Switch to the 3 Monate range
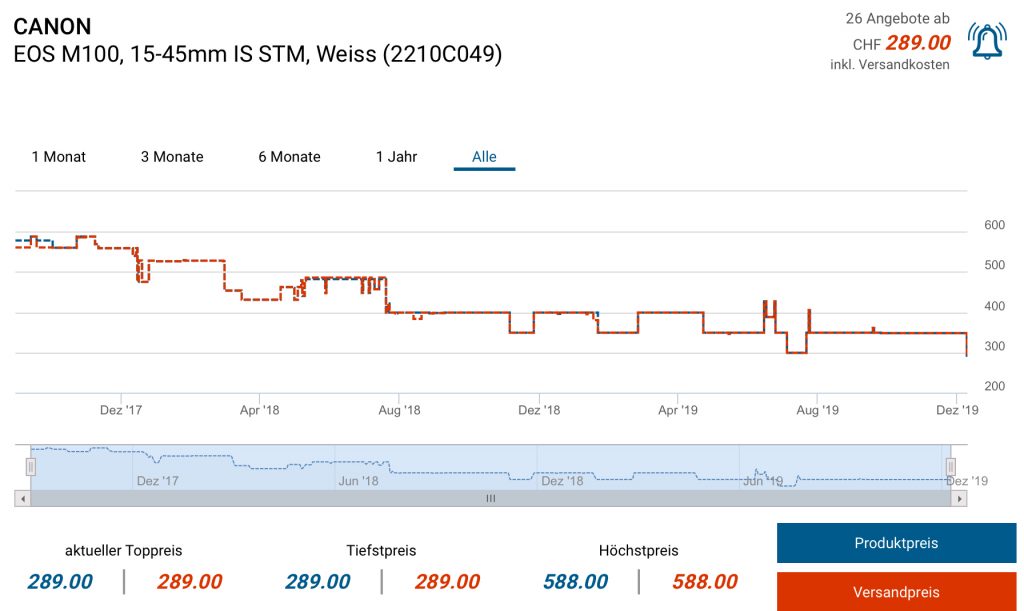1024x611 pixels. [172, 157]
